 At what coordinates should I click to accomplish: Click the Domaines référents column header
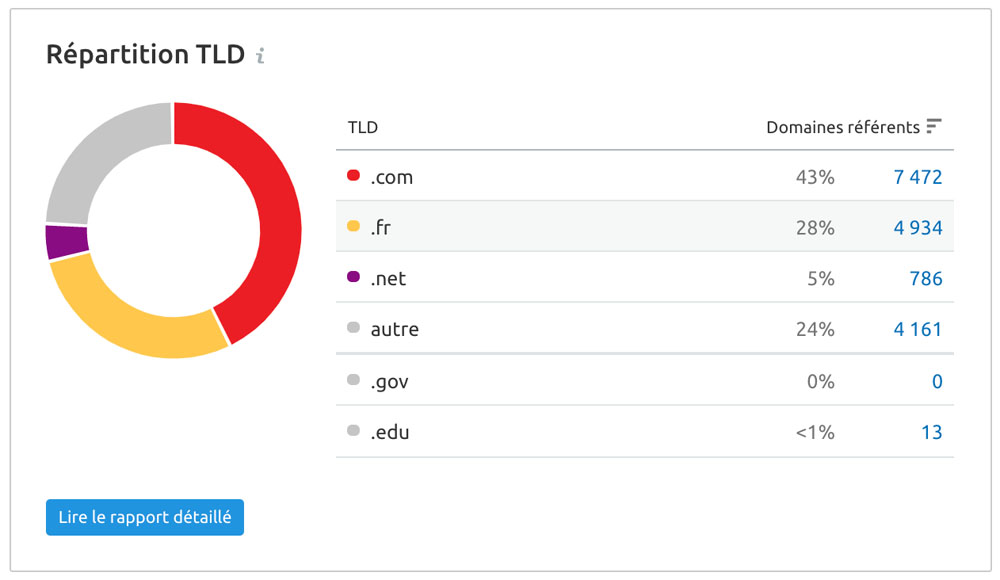click(x=842, y=127)
